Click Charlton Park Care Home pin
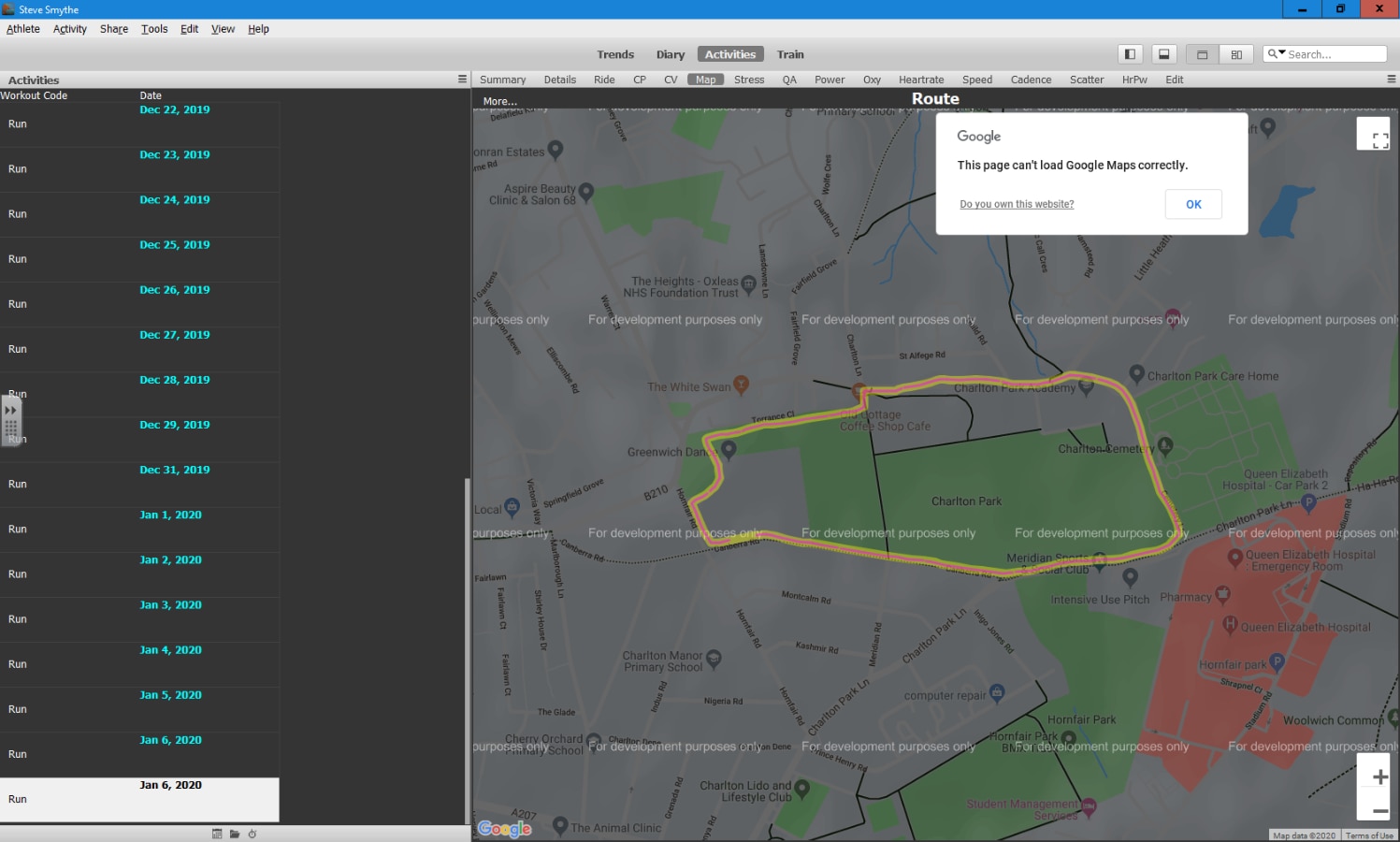 tap(1136, 373)
